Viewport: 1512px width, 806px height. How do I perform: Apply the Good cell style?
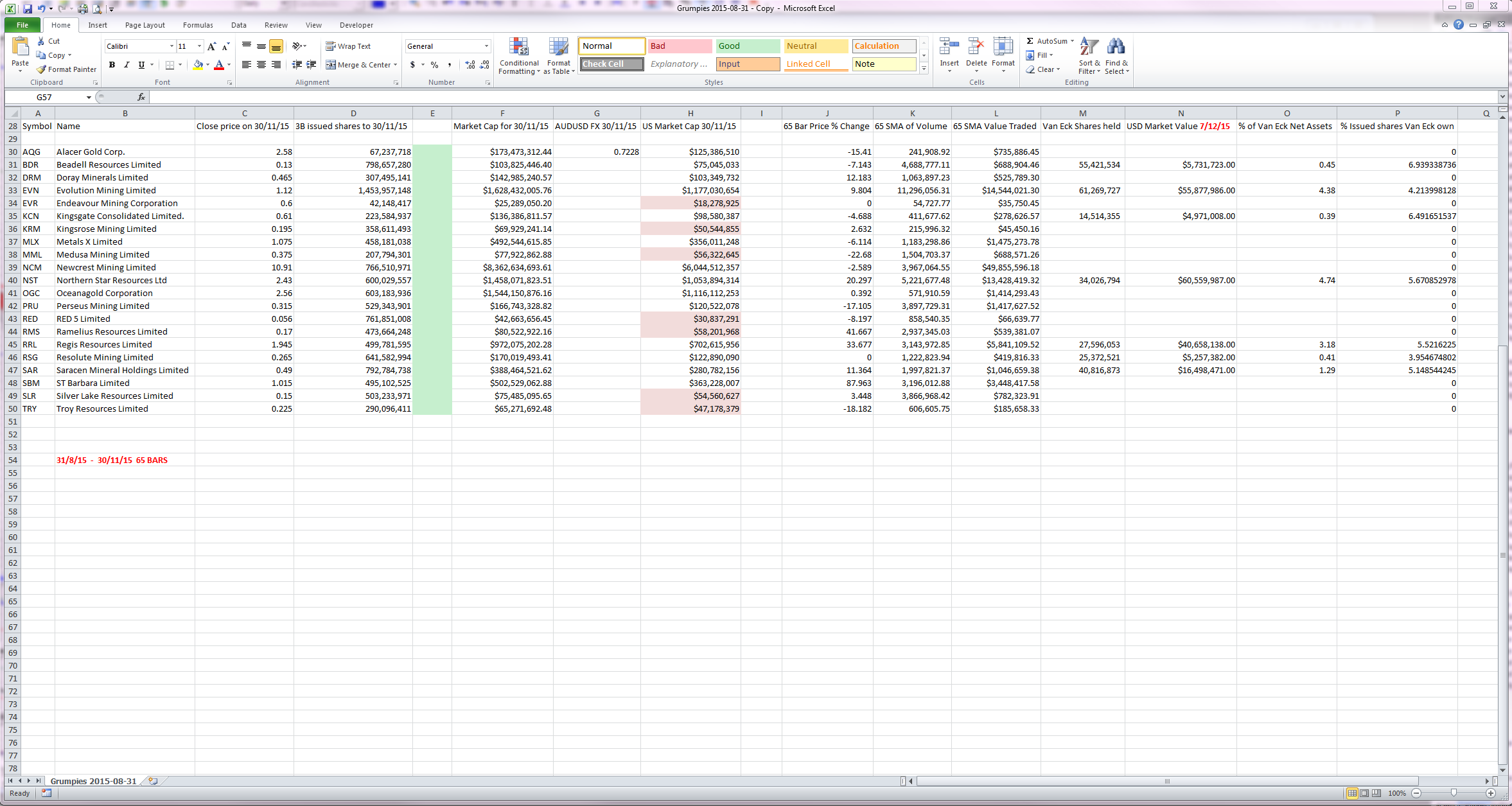tap(748, 46)
